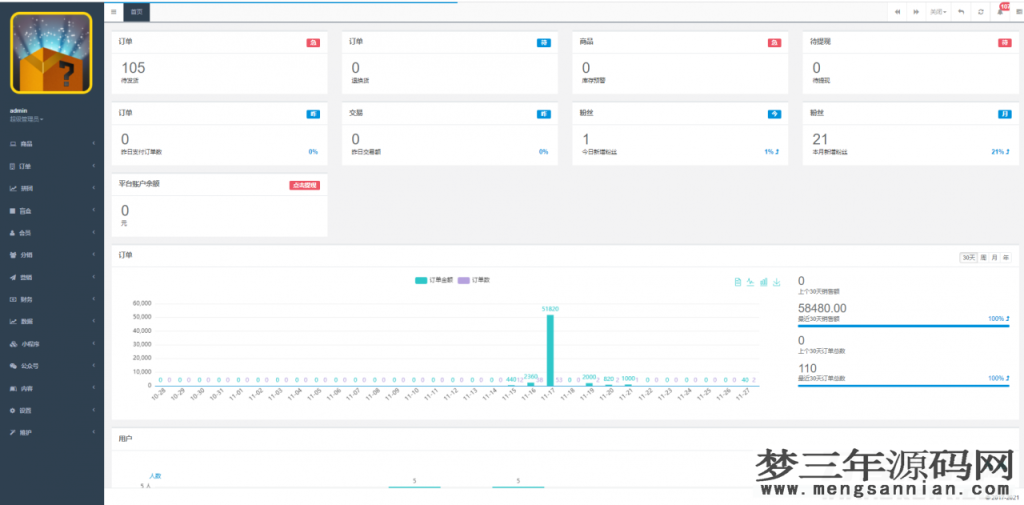Select the 30天 time range option

click(968, 257)
